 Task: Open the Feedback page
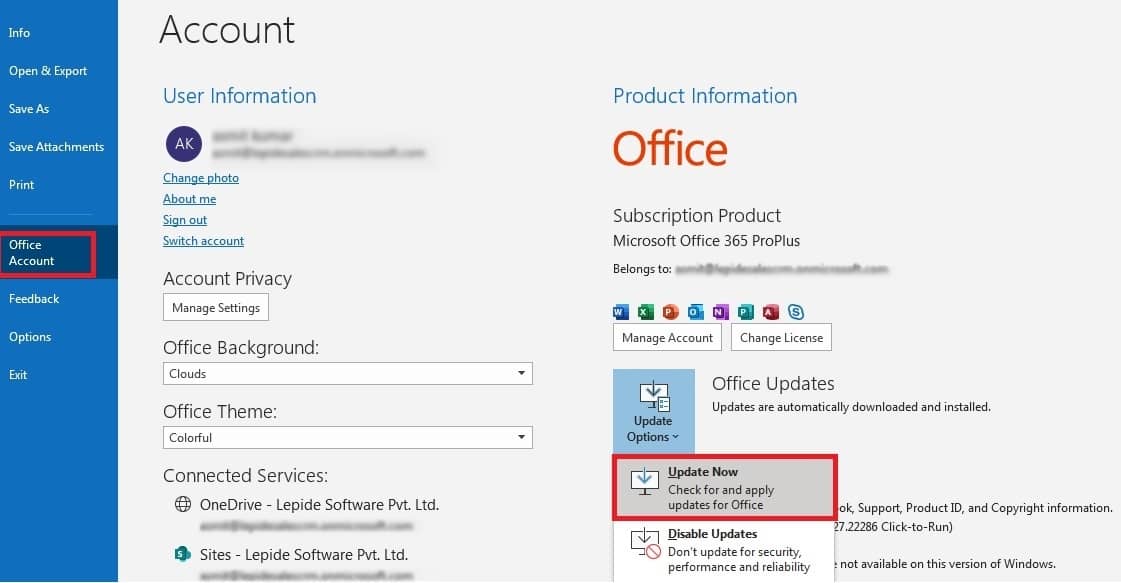pyautogui.click(x=34, y=299)
